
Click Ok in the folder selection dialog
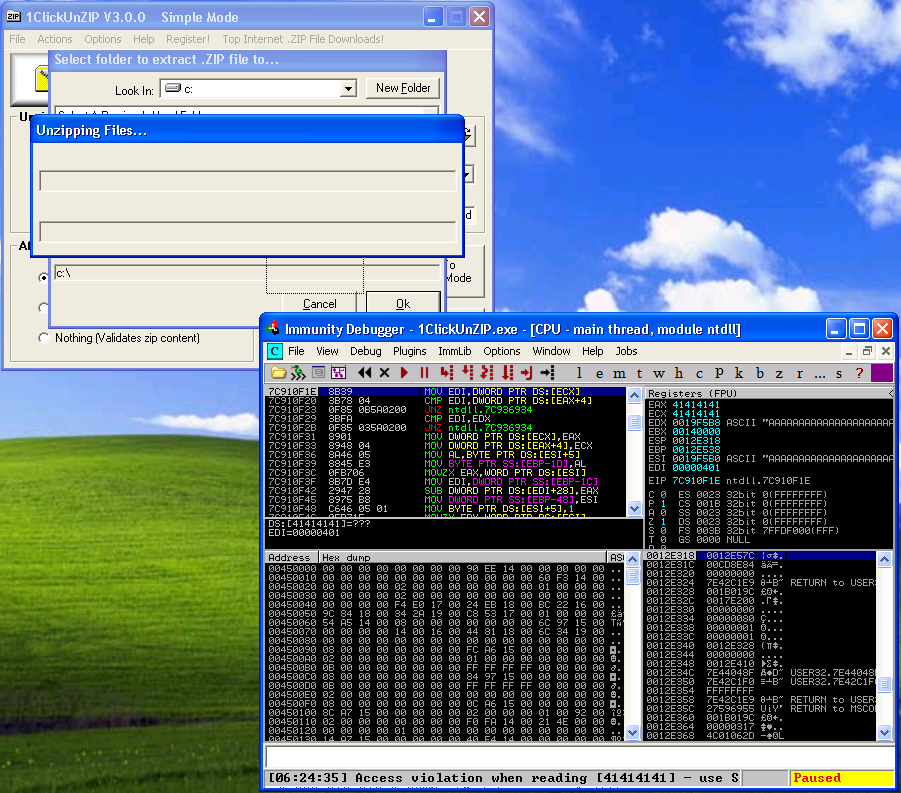(403, 303)
